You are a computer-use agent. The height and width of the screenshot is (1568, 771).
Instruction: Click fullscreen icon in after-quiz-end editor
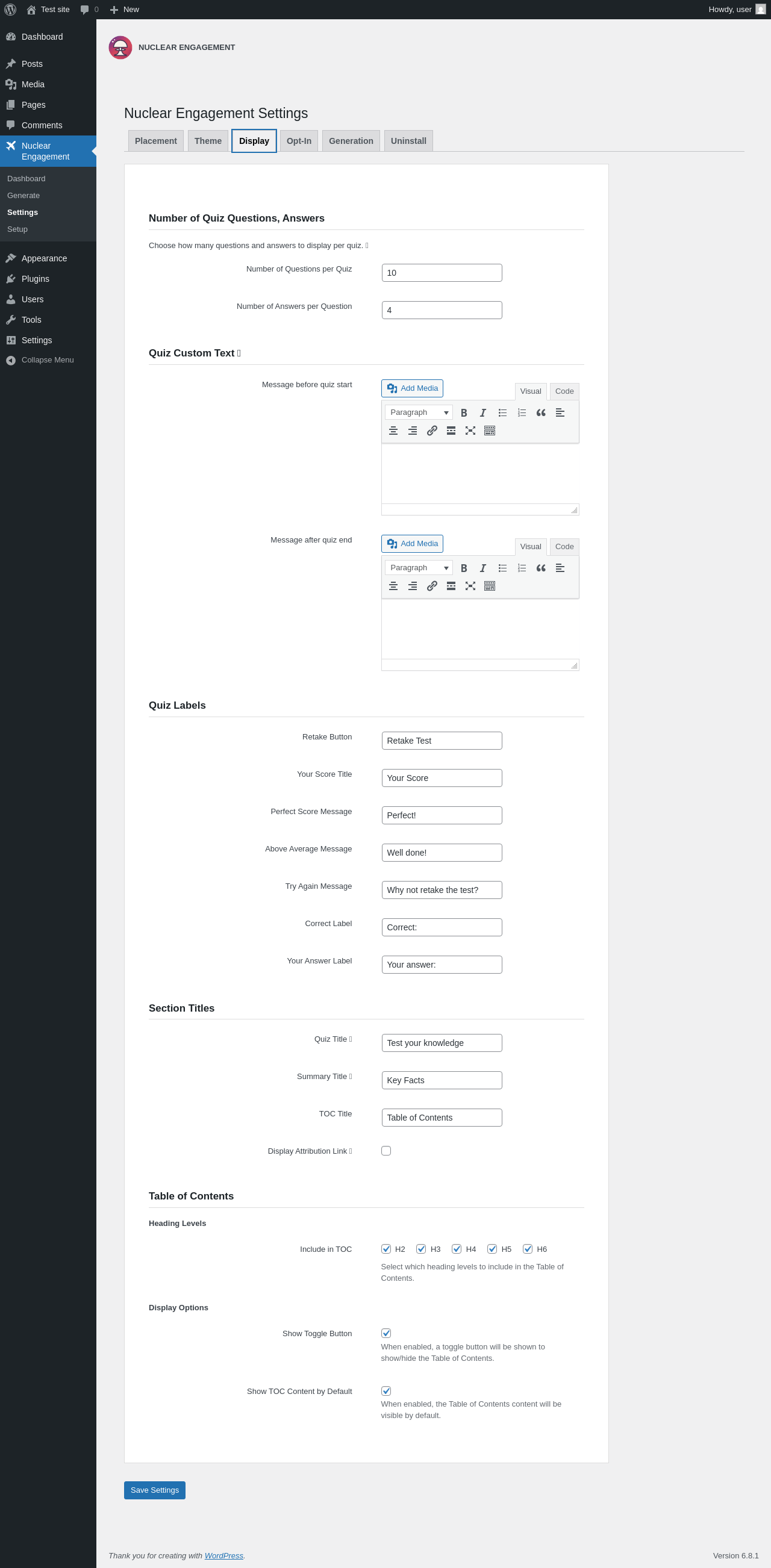470,585
